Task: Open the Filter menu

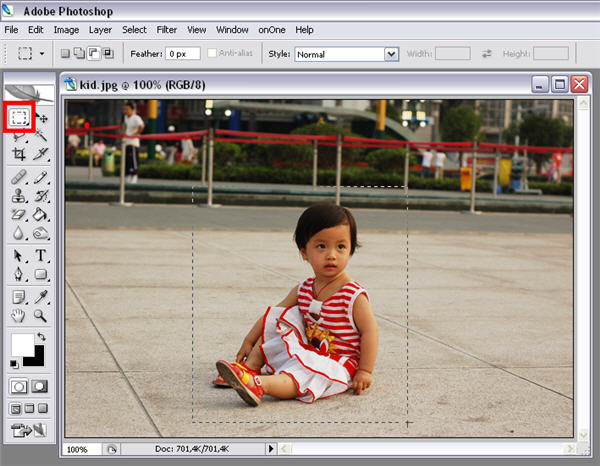Action: click(x=168, y=30)
